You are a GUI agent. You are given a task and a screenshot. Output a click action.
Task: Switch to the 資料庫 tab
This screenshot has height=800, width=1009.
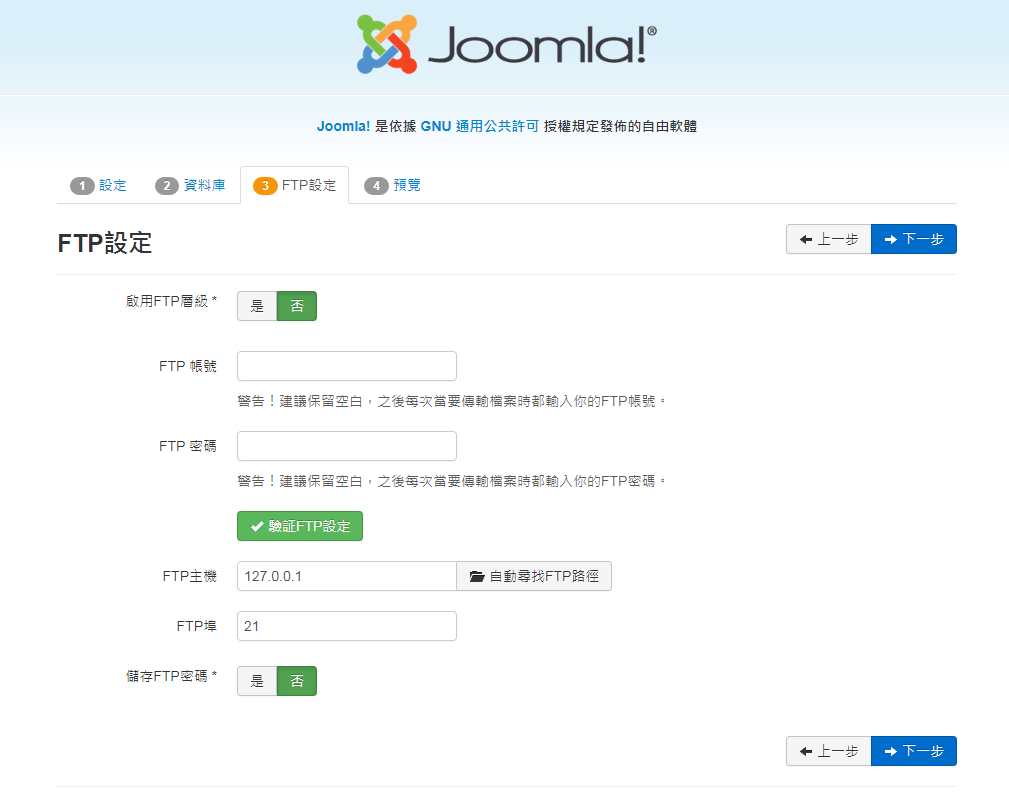tap(205, 186)
